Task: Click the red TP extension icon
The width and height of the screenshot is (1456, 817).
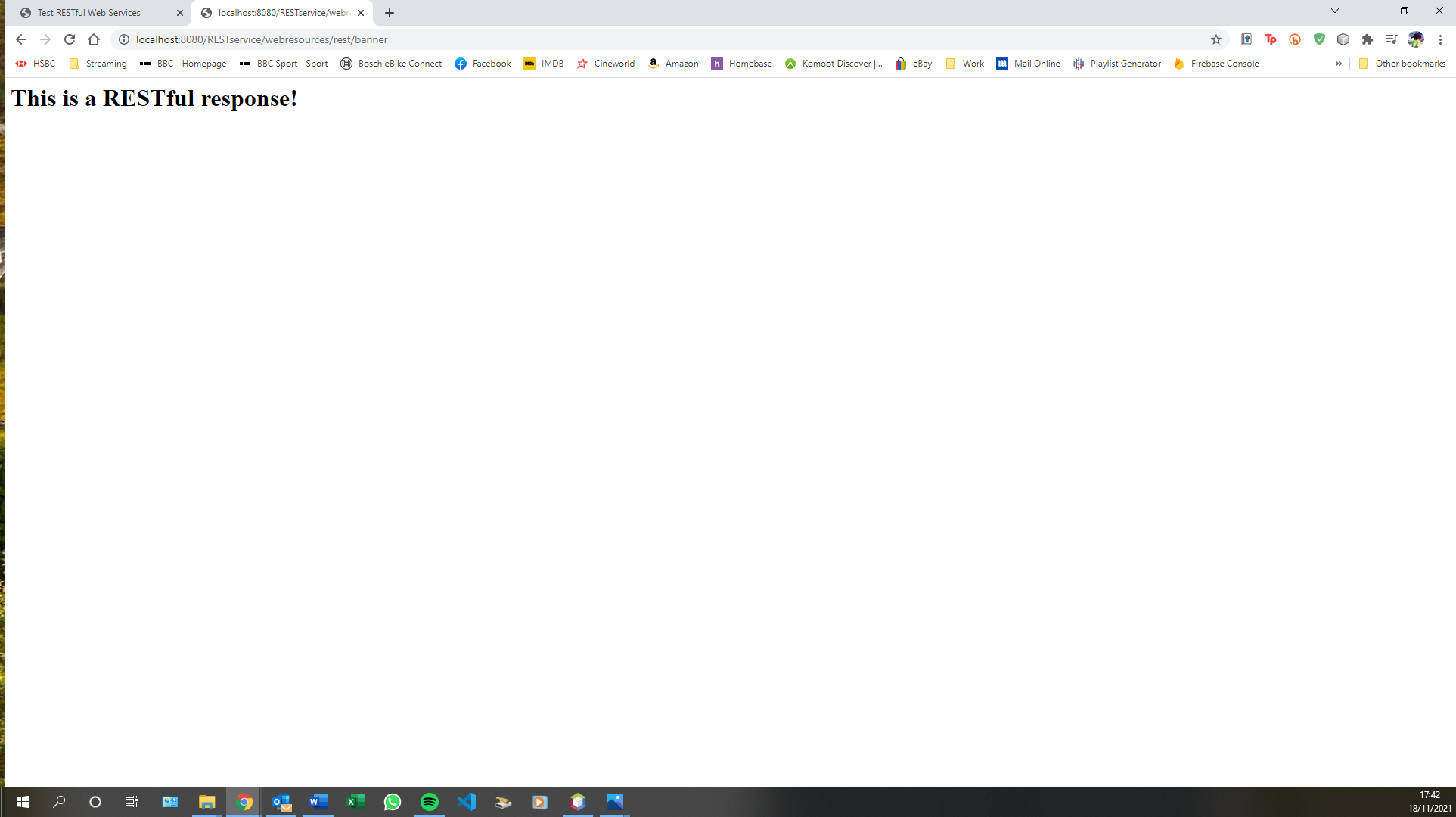Action: [x=1271, y=39]
